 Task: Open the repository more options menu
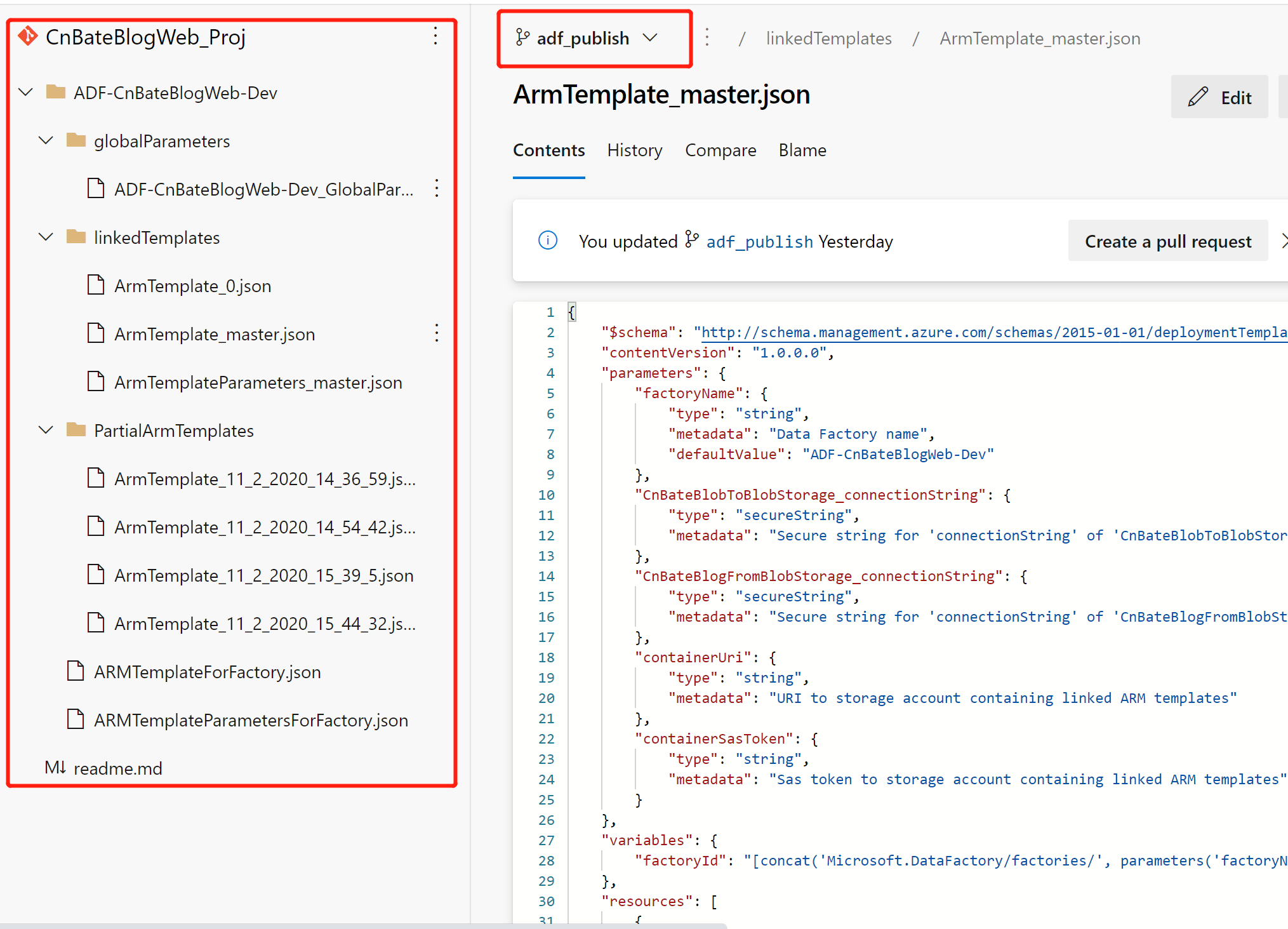click(435, 36)
